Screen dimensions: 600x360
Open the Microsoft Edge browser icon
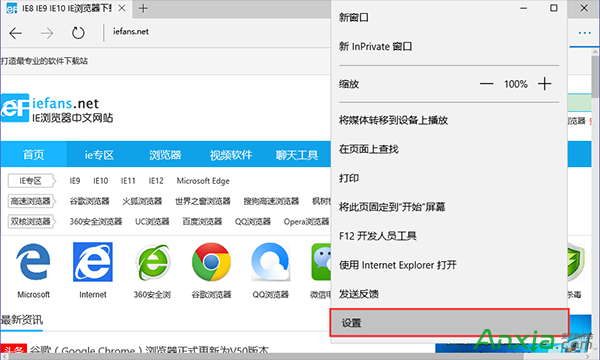(x=33, y=262)
